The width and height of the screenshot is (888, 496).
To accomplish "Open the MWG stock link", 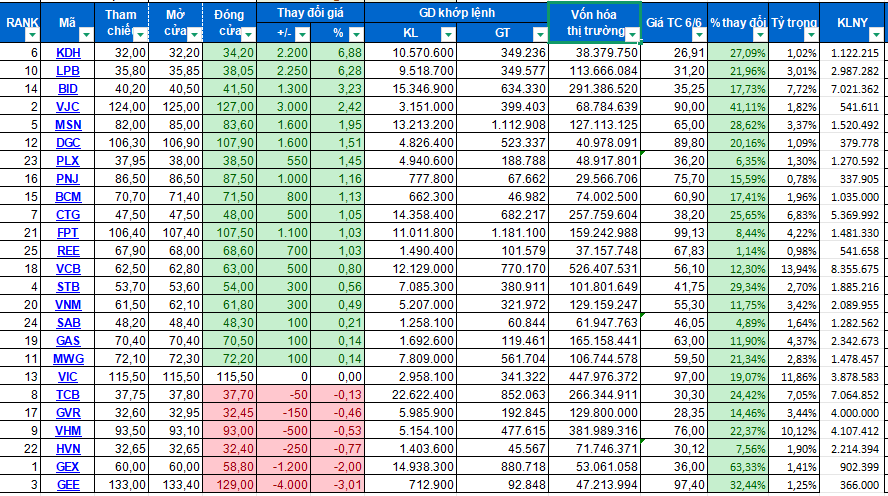I will pos(69,359).
